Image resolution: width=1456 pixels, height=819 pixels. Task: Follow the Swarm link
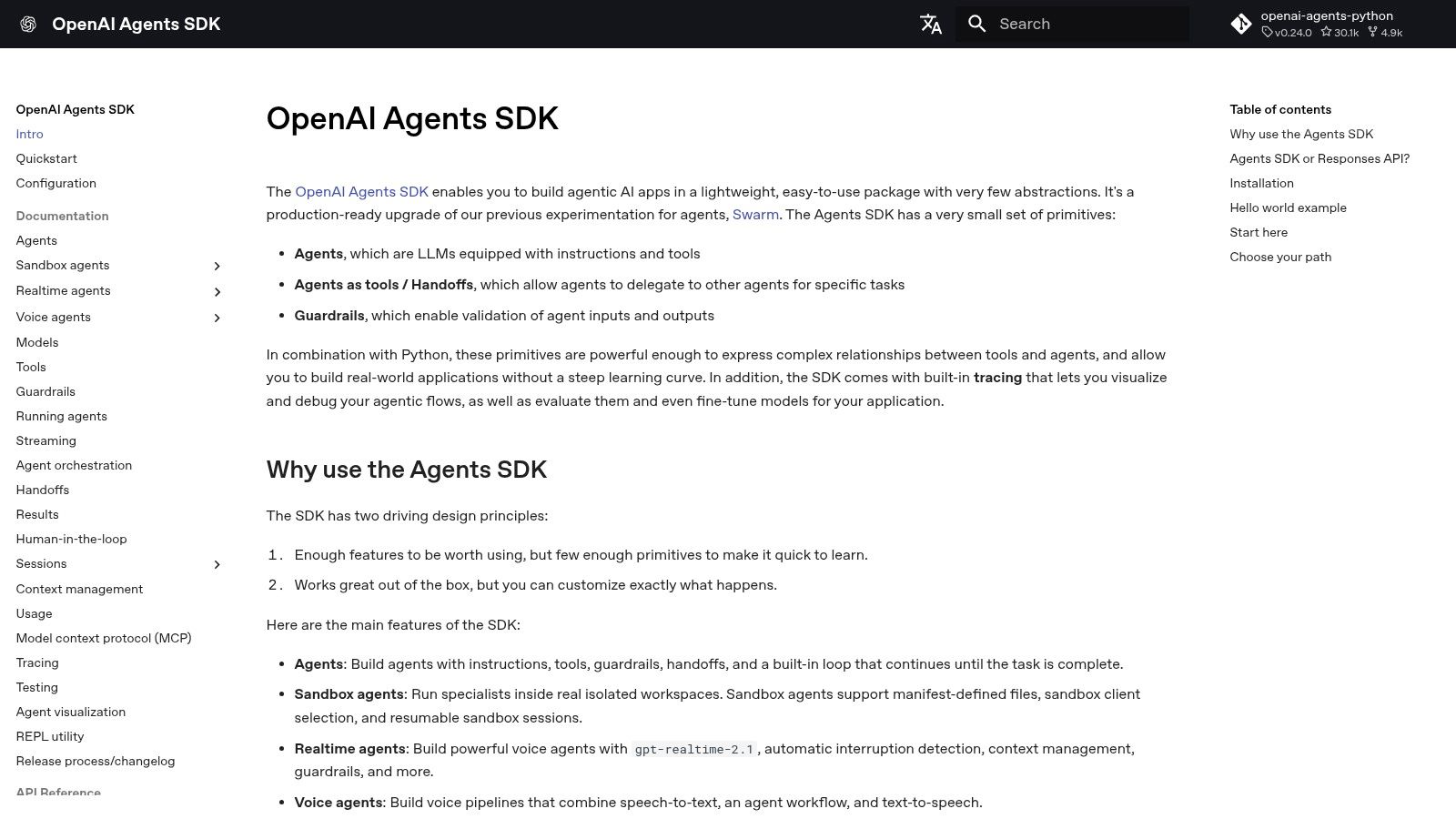pos(755,215)
